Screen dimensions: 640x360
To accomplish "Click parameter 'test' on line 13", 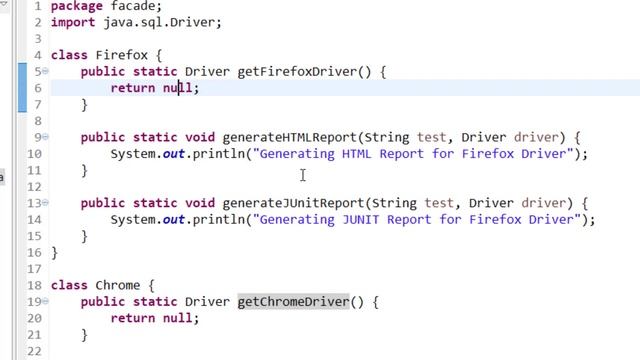I will click(x=439, y=203).
